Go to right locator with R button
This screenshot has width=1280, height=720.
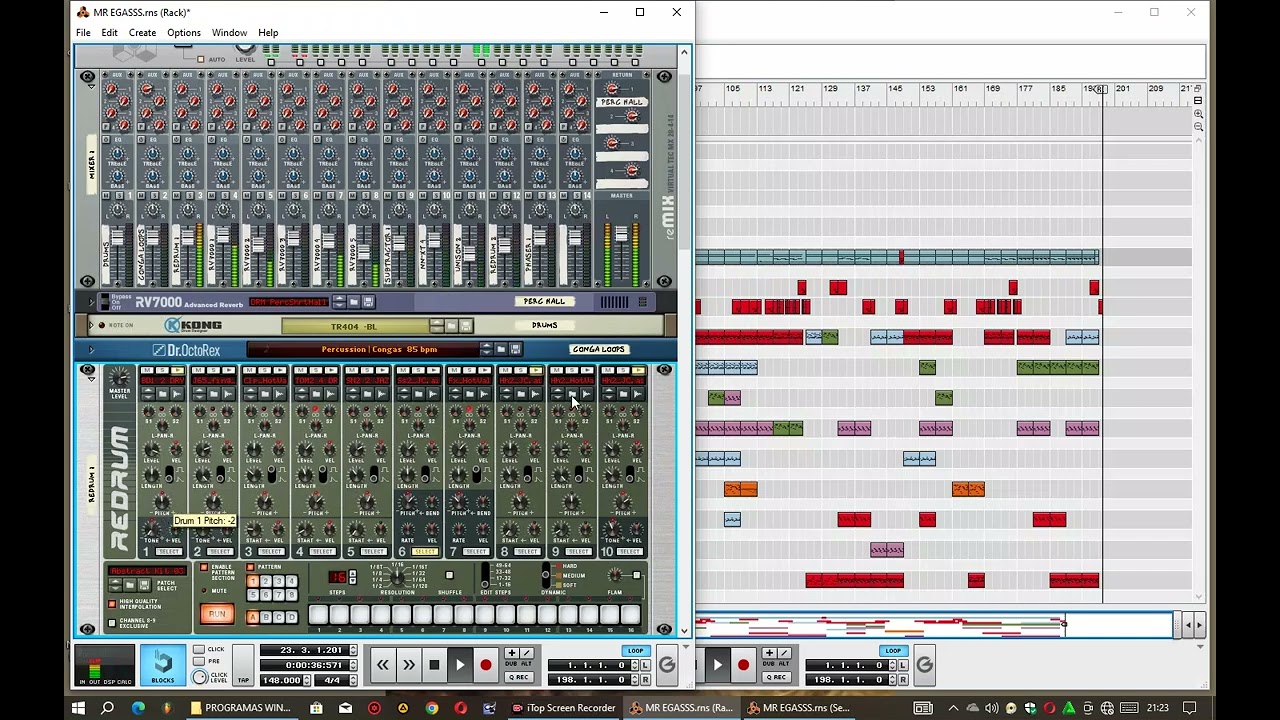[x=645, y=680]
